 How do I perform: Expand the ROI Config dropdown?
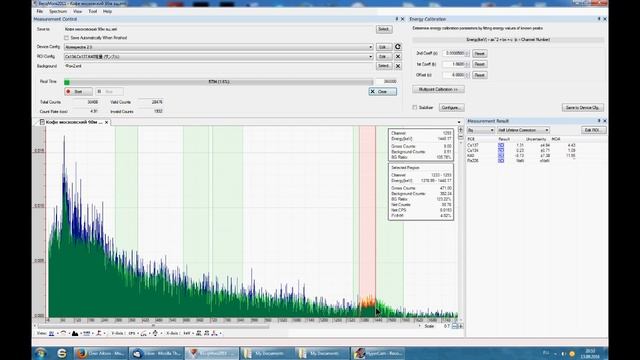pos(370,56)
